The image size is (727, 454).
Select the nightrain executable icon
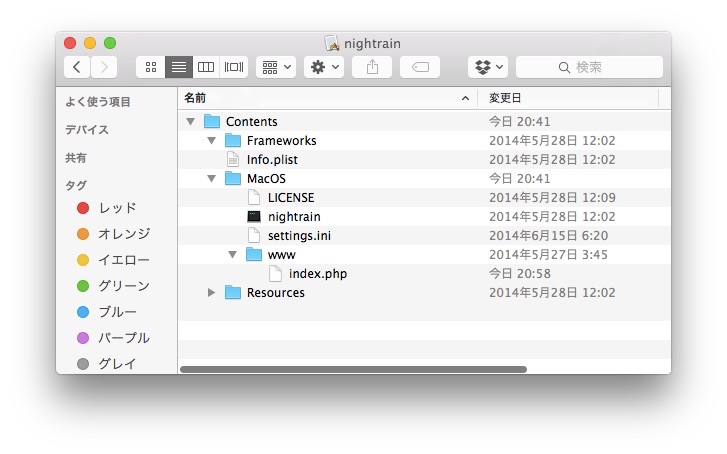[x=254, y=217]
